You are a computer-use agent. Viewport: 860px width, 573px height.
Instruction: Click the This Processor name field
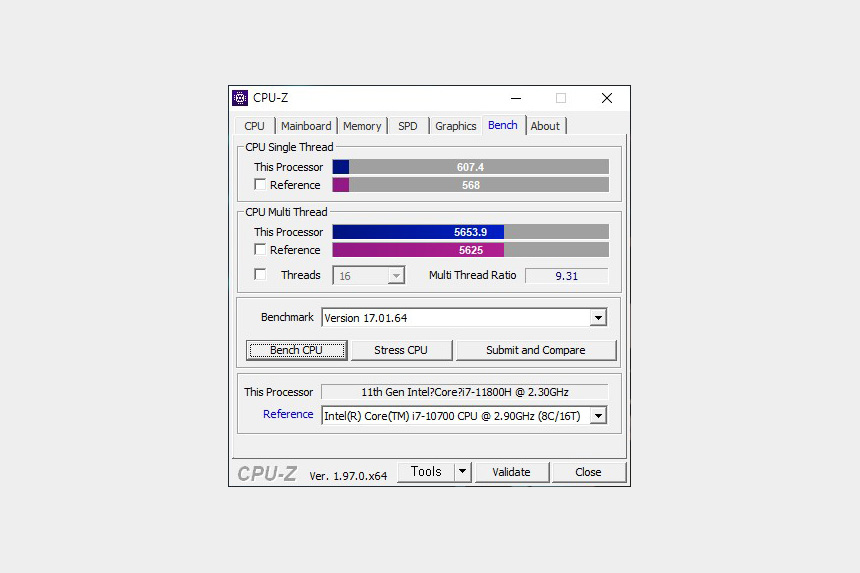(465, 392)
